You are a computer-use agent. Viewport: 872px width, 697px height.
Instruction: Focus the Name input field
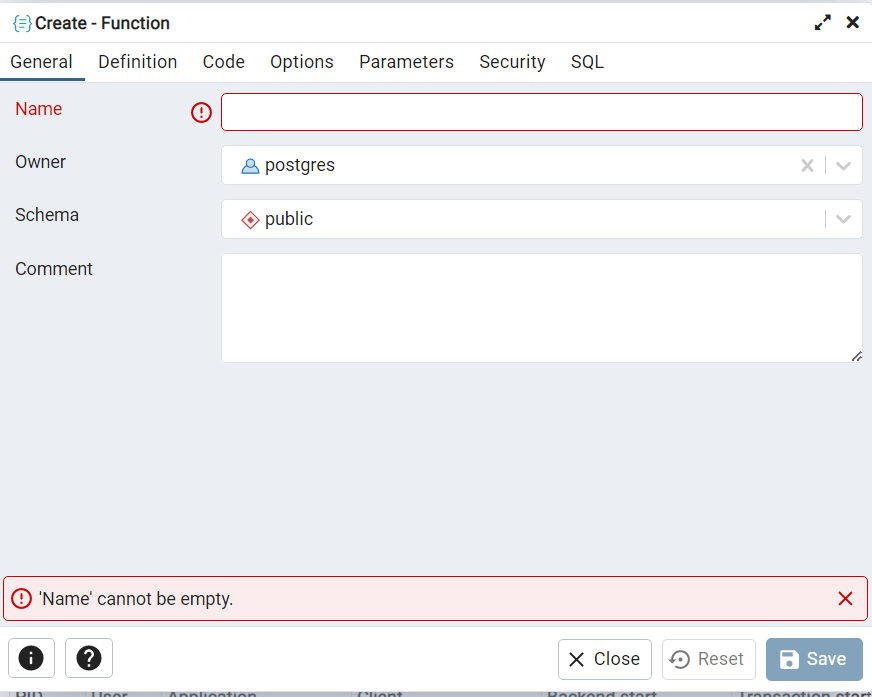click(x=541, y=112)
